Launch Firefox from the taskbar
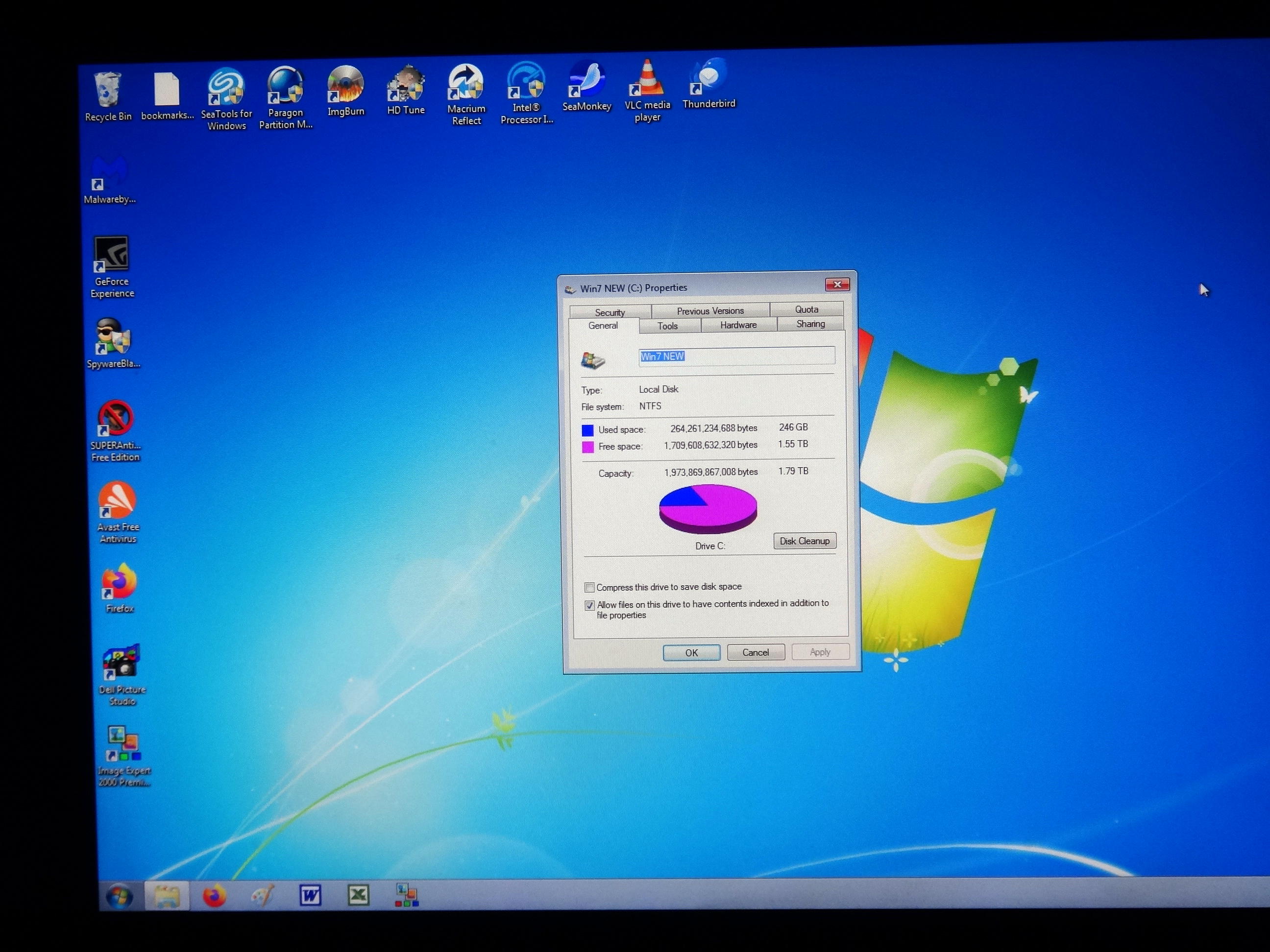 (x=214, y=896)
